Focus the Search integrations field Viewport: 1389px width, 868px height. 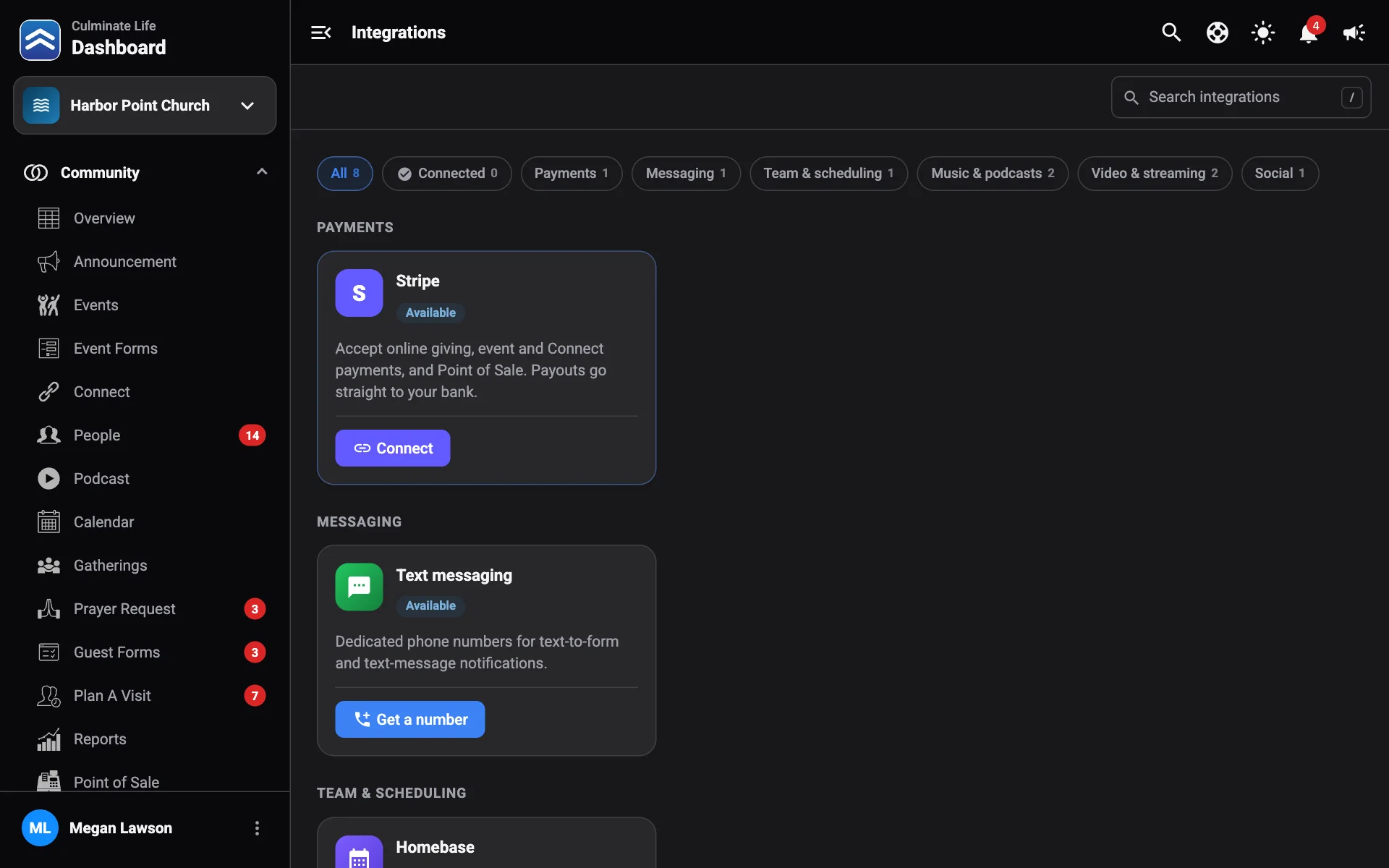click(1241, 97)
